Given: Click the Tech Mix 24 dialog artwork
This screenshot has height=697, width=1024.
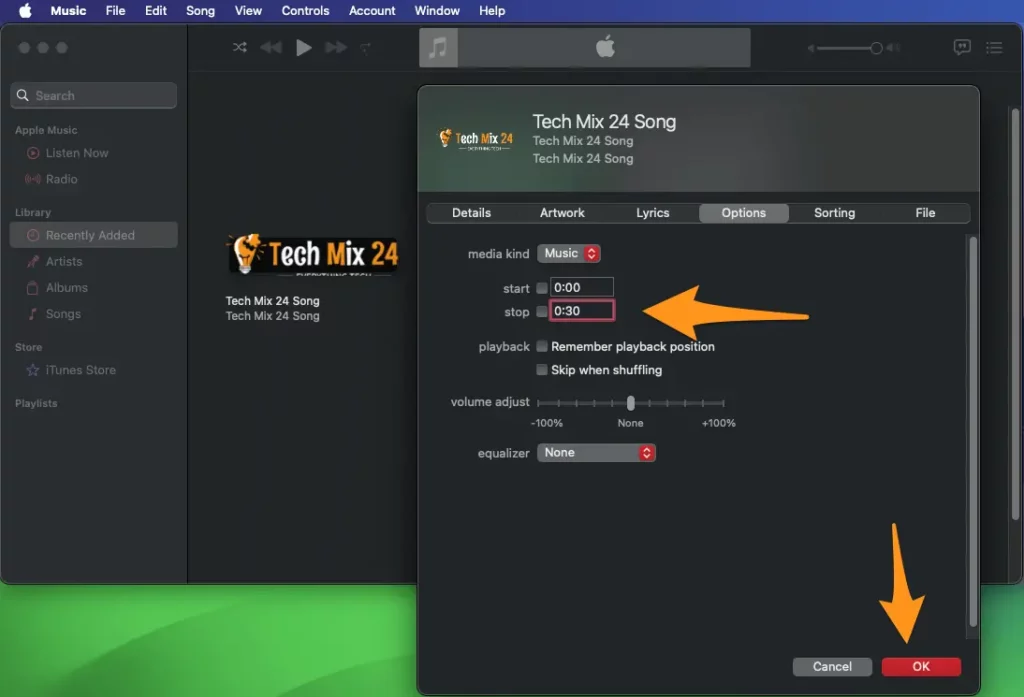Looking at the screenshot, I should point(475,138).
